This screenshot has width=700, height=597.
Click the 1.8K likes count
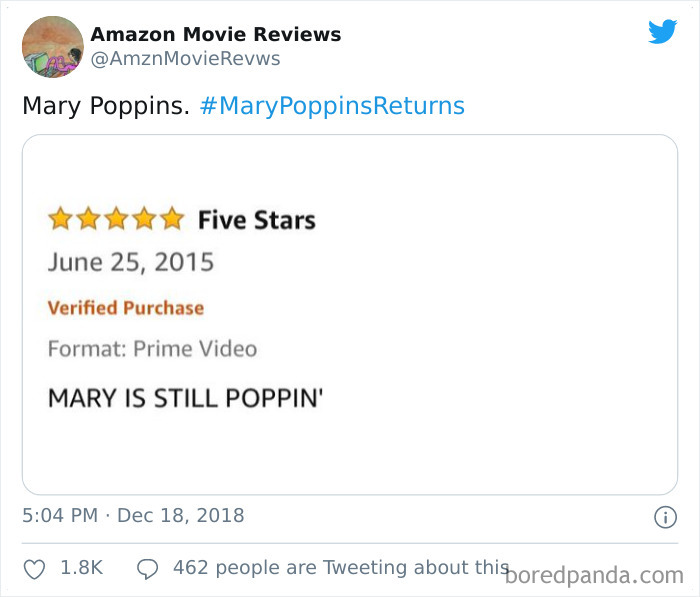tap(82, 568)
